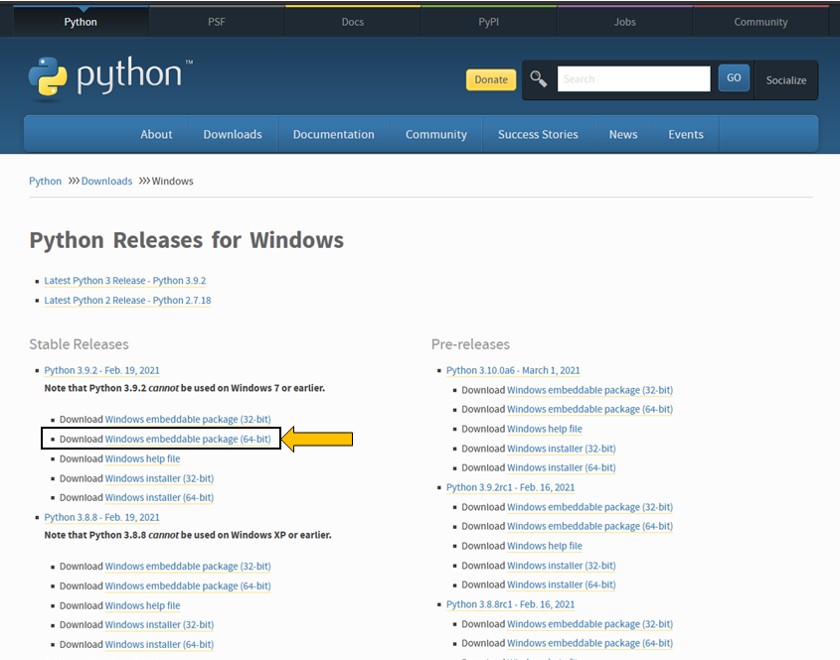Select the Python tab in the top site bar
Screen dimensions: 840x660
tap(80, 22)
